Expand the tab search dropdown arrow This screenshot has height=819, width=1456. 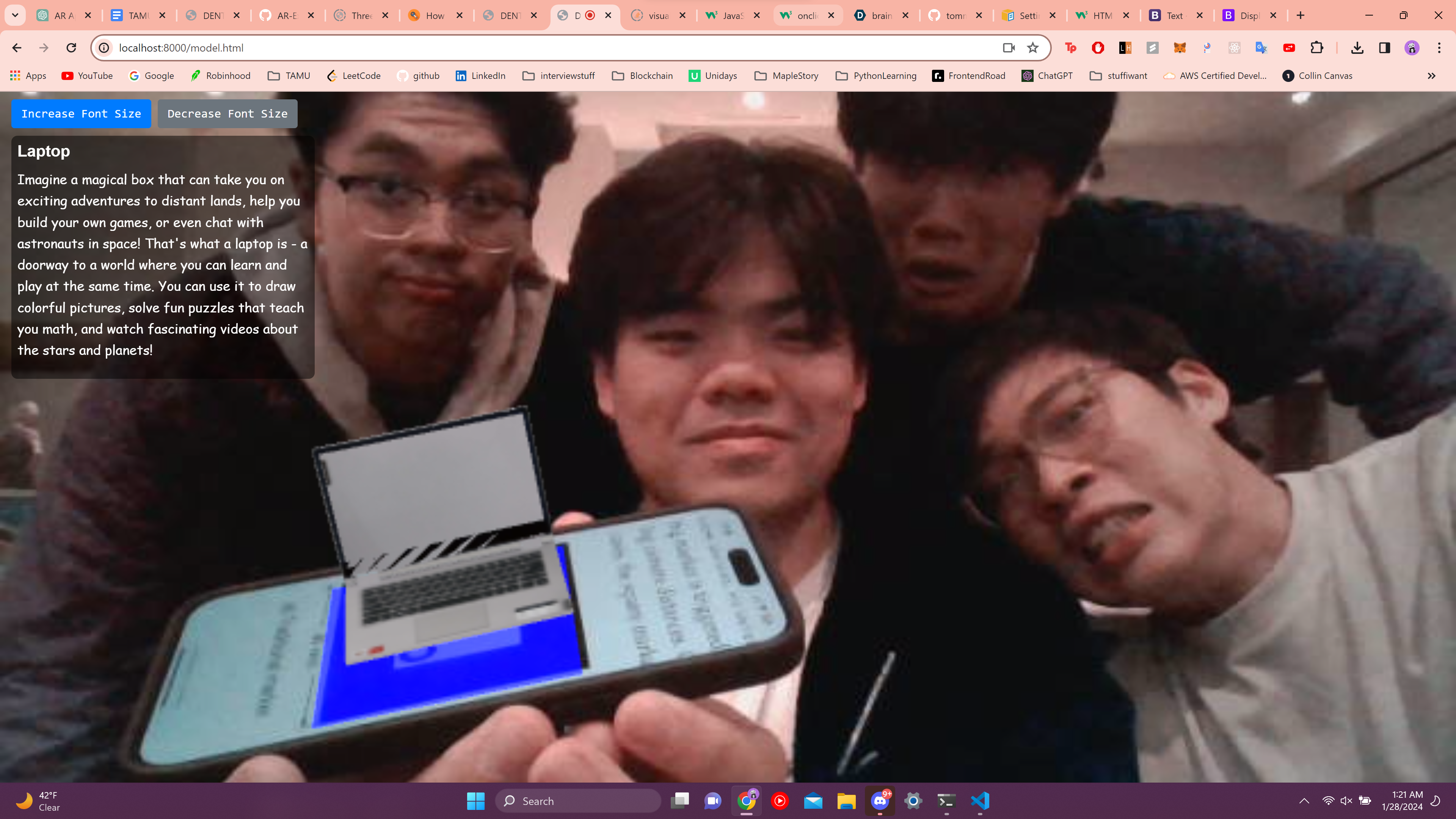15,15
